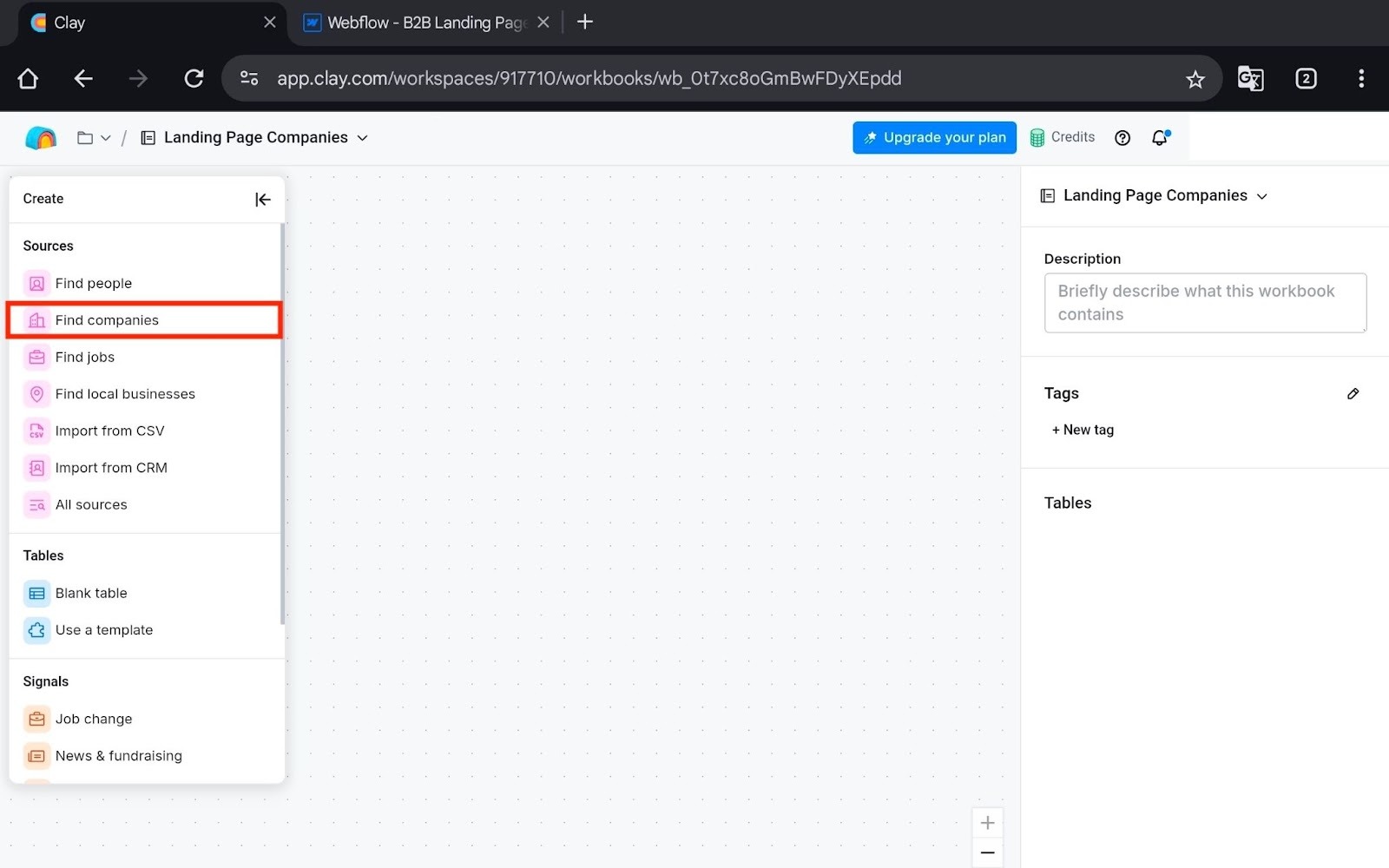Close the Webflow browser tab
Image resolution: width=1389 pixels, height=868 pixels.
tap(543, 23)
